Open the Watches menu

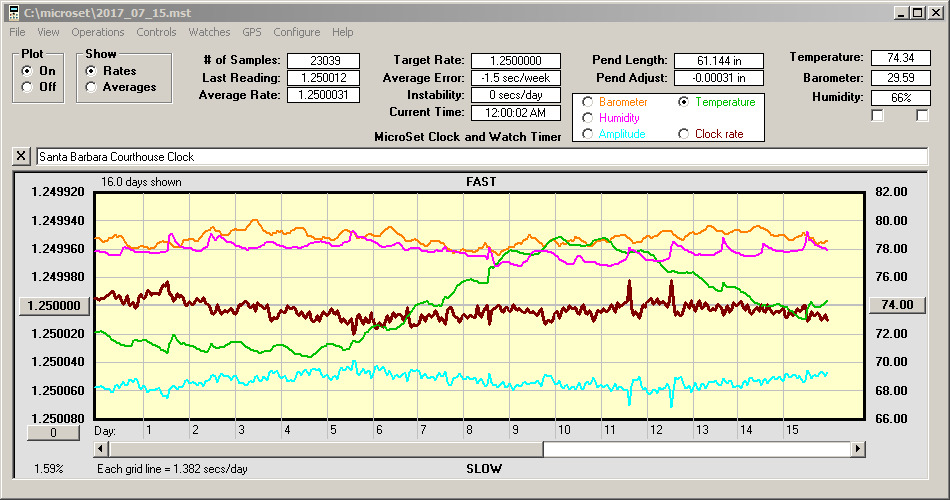click(x=209, y=32)
